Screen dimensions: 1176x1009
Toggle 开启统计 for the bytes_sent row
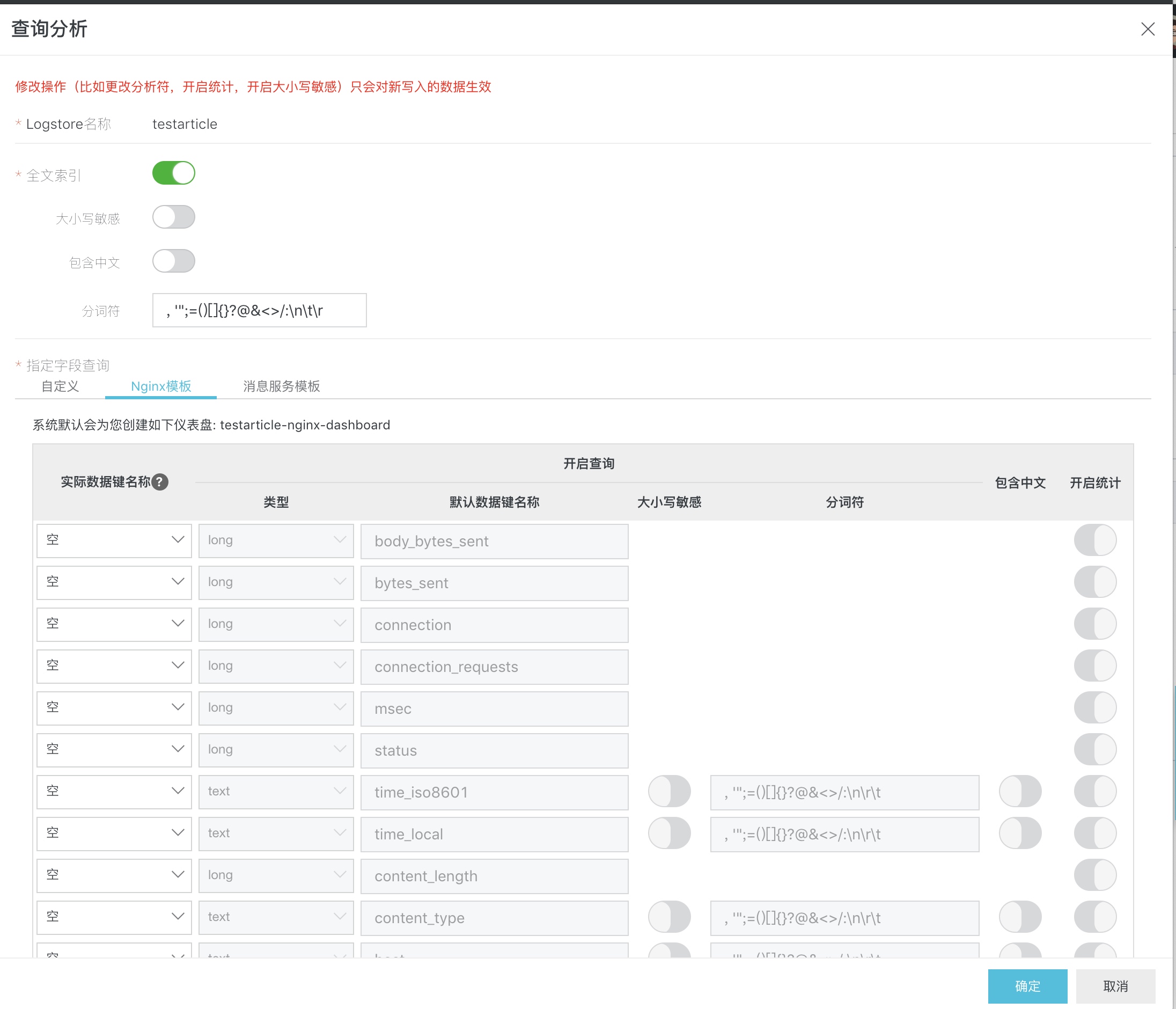click(x=1095, y=582)
